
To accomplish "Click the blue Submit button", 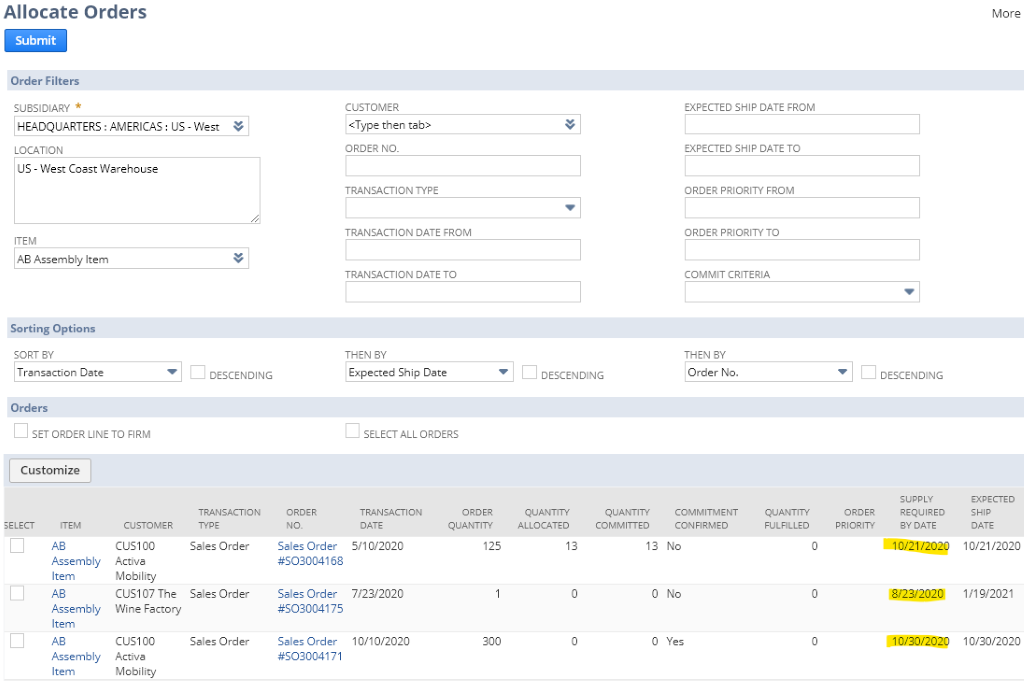I will [x=36, y=41].
